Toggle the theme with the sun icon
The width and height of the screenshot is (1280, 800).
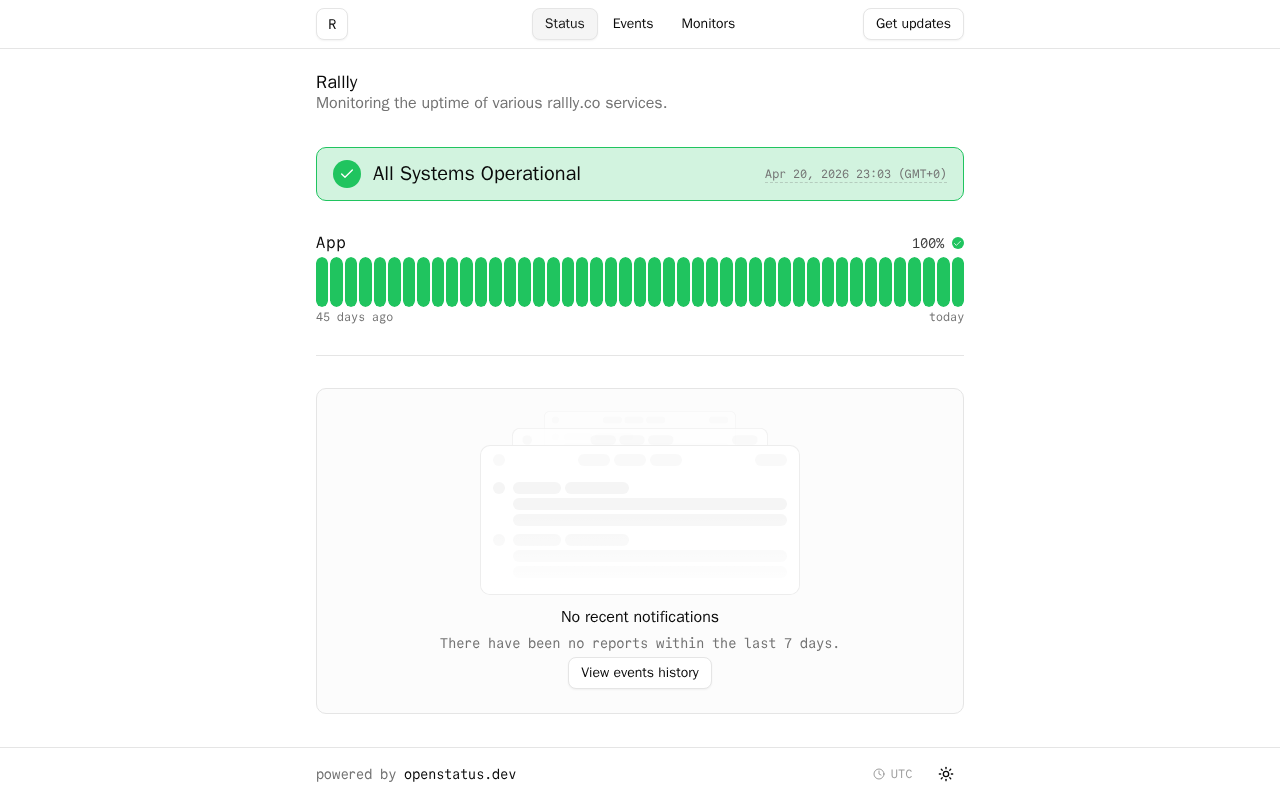(946, 774)
